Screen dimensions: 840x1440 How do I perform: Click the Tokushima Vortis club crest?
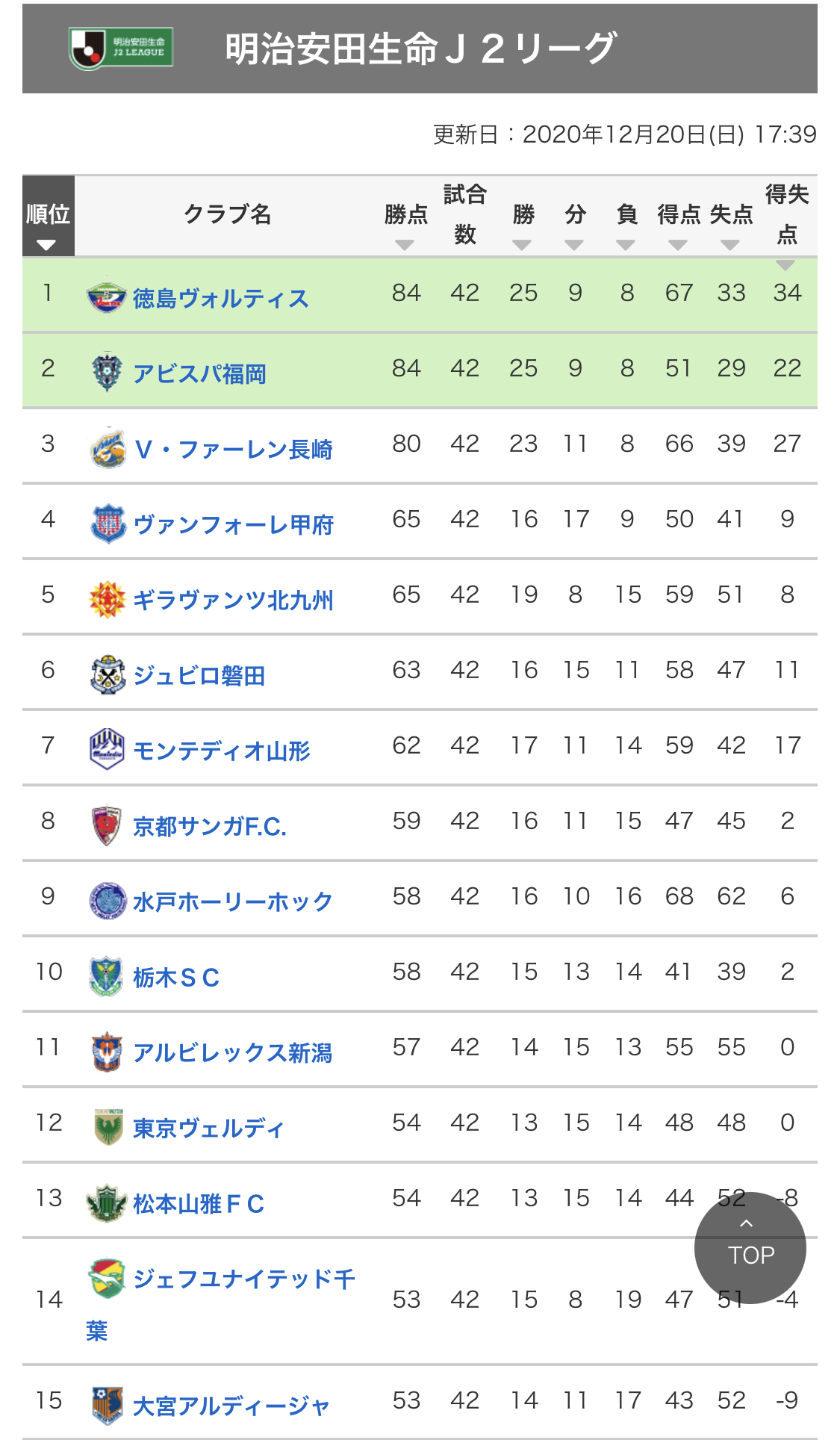coord(106,296)
